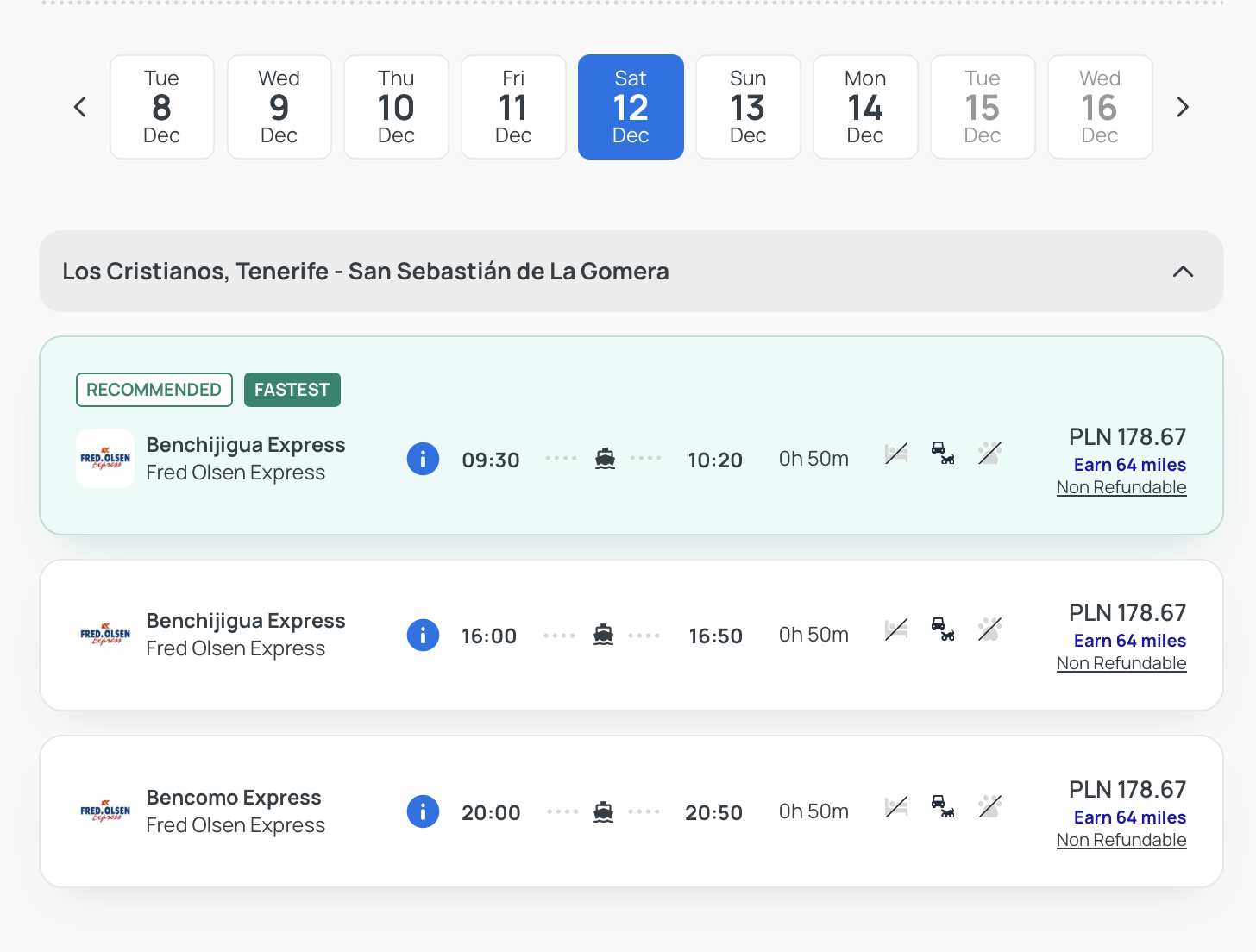Click no-cabin icon on 20:00 sailing

pos(896,806)
